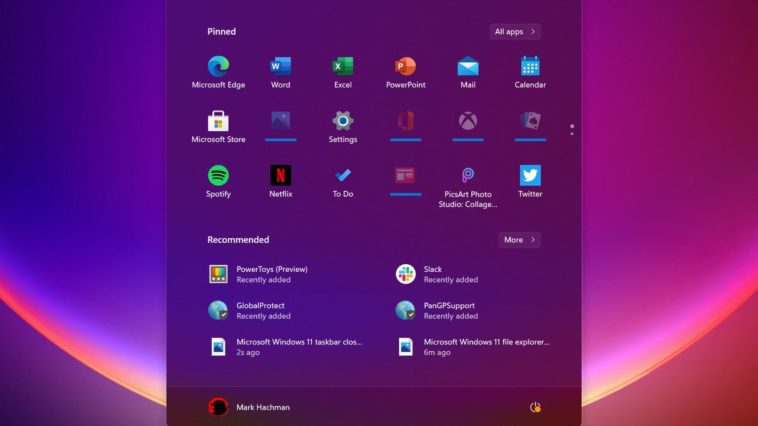Expand More recommended items
This screenshot has height=426, width=758.
(x=520, y=240)
